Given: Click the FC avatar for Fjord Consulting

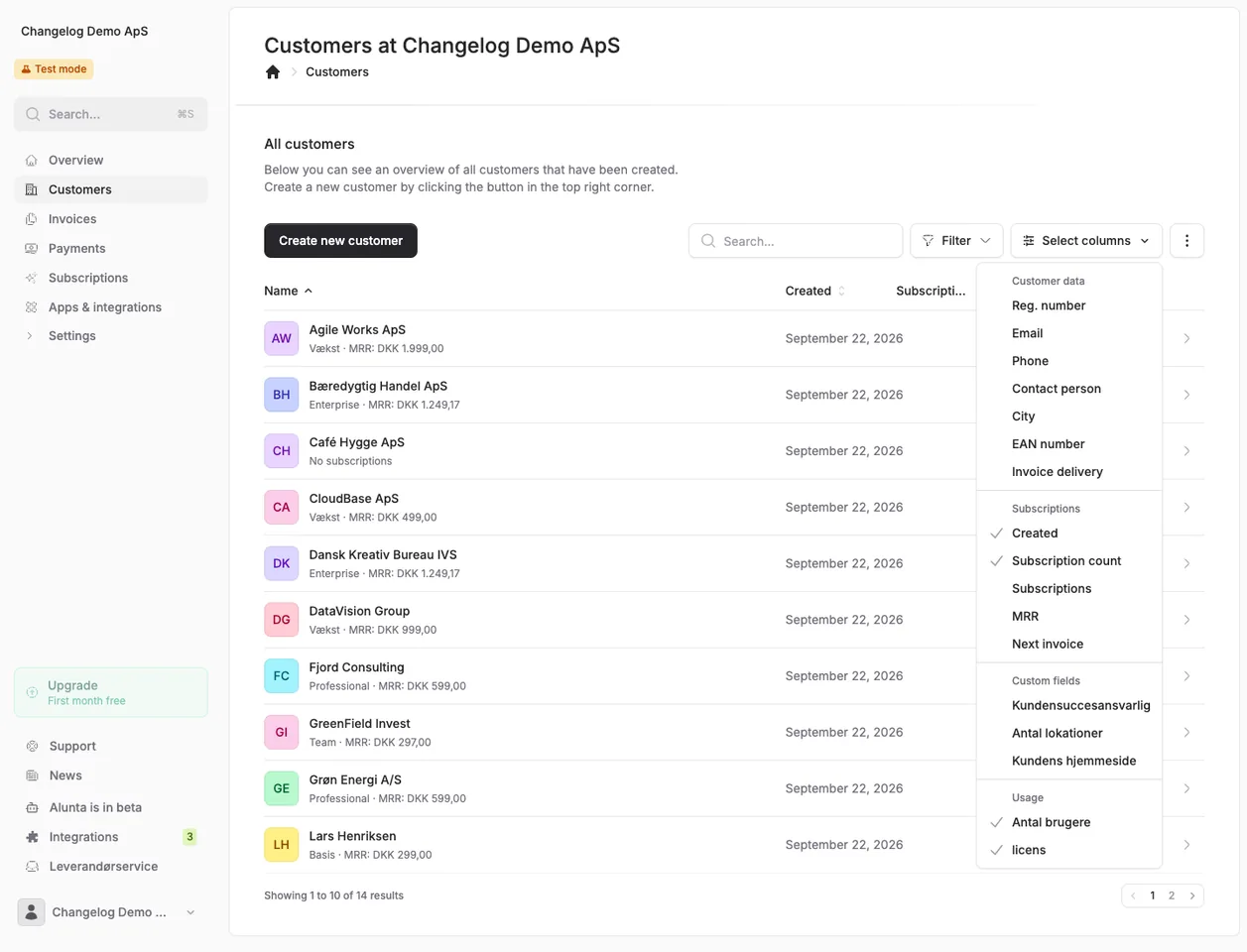Looking at the screenshot, I should (282, 676).
